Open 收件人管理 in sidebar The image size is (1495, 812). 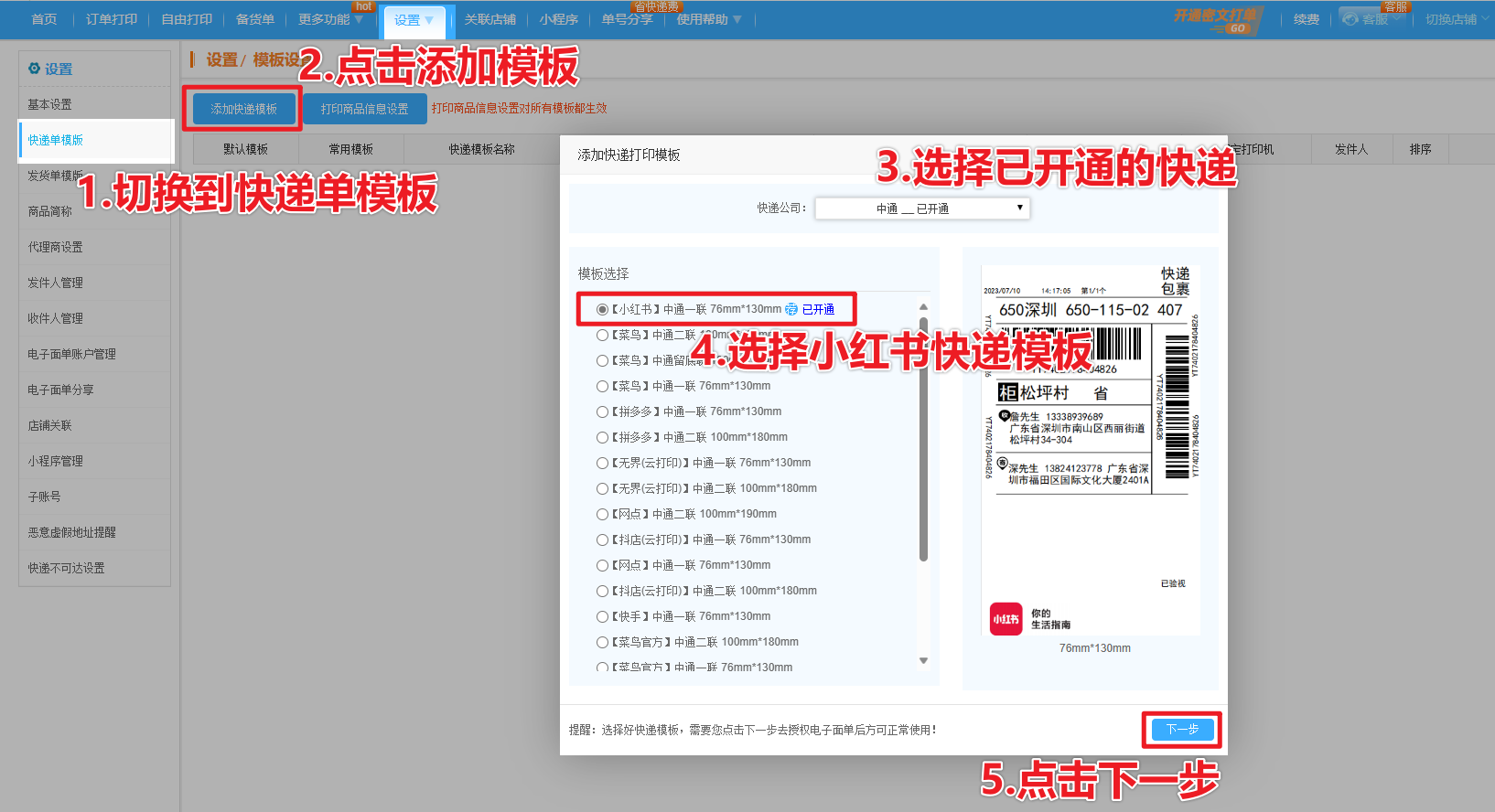pos(94,318)
